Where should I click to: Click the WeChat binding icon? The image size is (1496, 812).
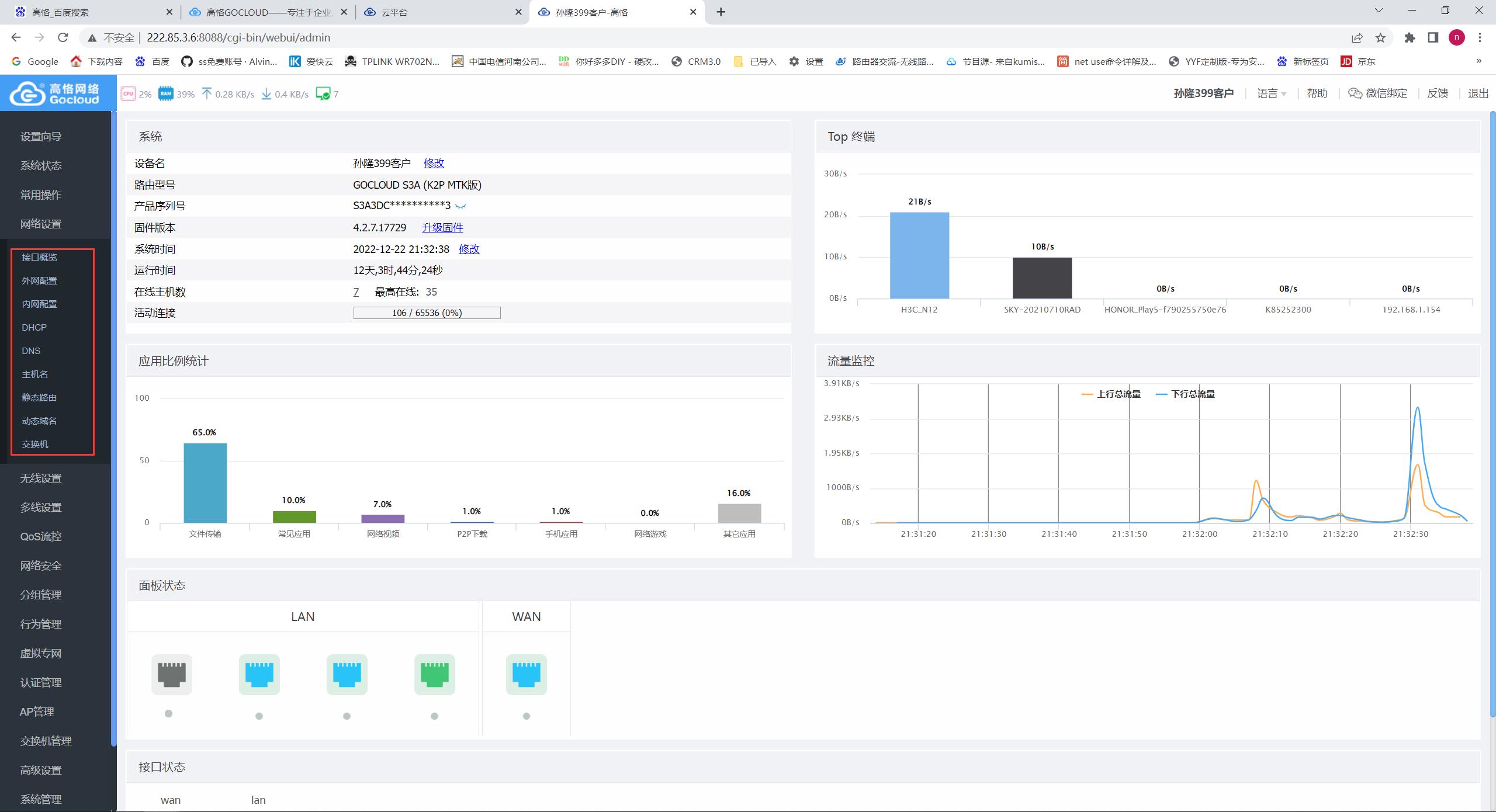[x=1355, y=93]
